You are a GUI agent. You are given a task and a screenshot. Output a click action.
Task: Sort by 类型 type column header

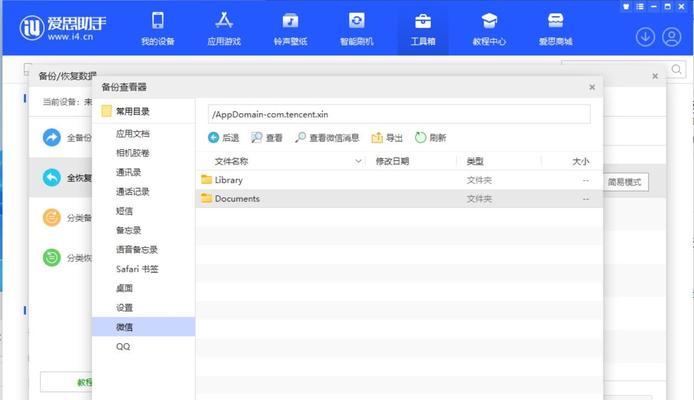(x=475, y=161)
